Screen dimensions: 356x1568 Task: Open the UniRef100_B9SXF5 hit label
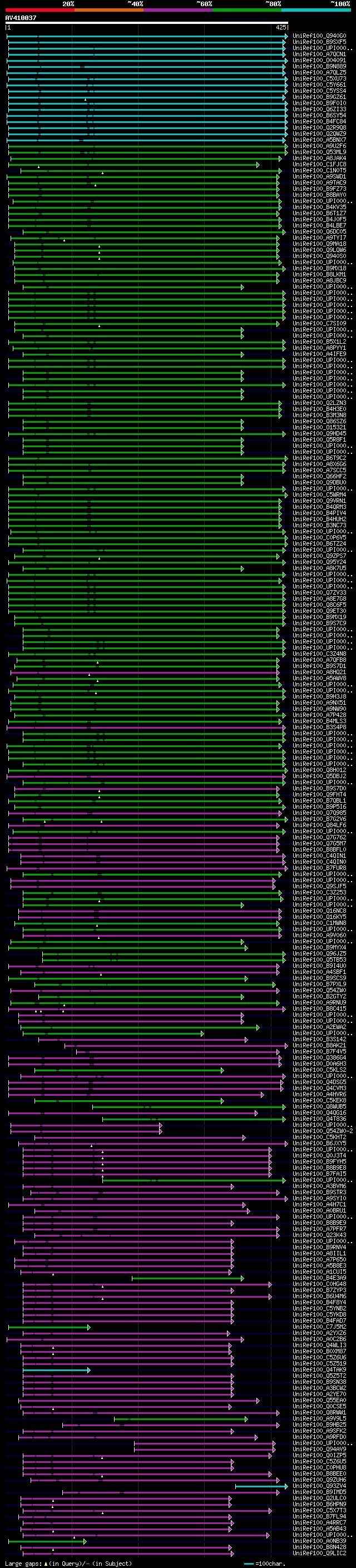pyautogui.click(x=319, y=42)
